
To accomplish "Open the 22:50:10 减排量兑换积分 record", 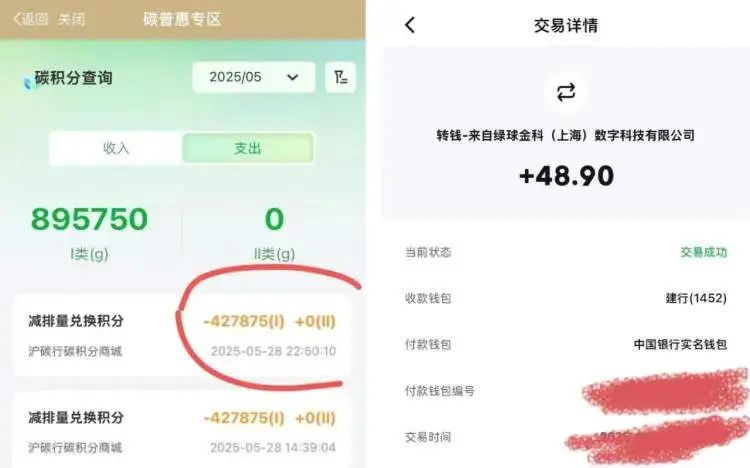I will coord(182,335).
